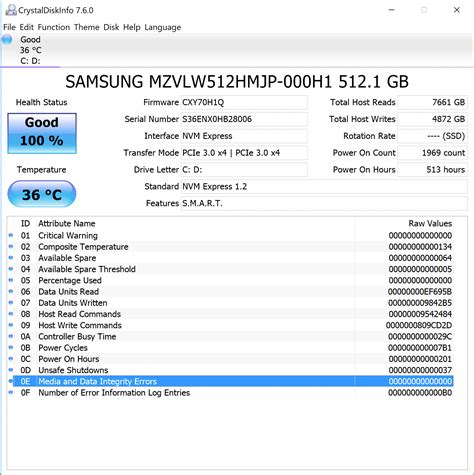The height and width of the screenshot is (475, 474).
Task: Click the Good 100 % health status button
Action: pos(42,133)
